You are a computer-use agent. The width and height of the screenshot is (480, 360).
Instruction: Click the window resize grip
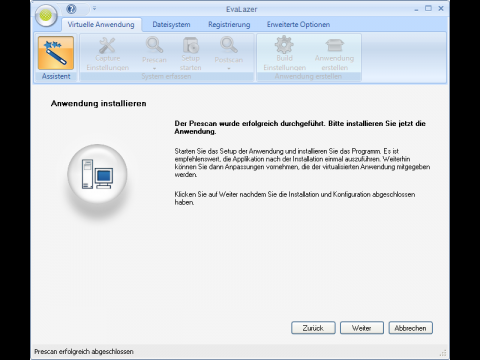(443, 353)
